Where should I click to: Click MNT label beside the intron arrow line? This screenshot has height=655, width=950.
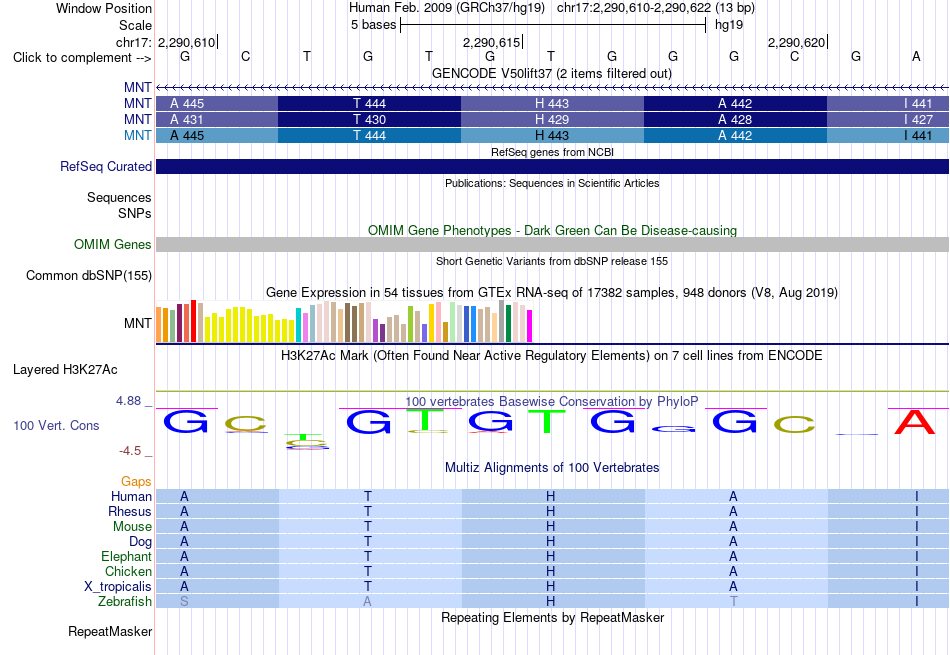pyautogui.click(x=138, y=87)
